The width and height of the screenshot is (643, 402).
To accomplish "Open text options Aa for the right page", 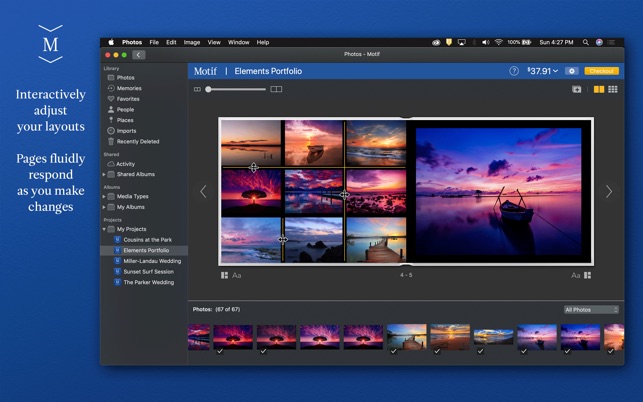I will tap(576, 275).
